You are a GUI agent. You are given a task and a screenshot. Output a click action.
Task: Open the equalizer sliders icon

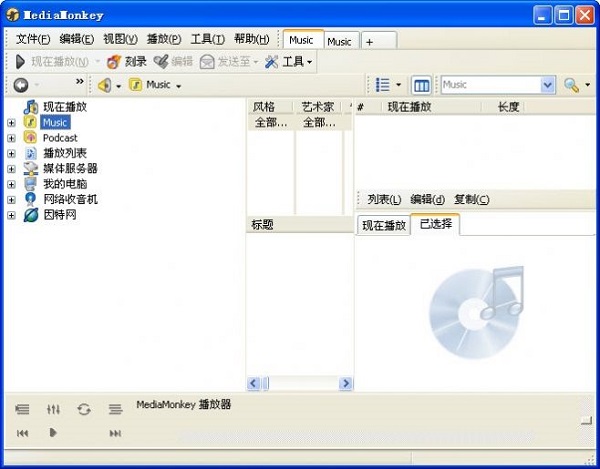(x=53, y=409)
